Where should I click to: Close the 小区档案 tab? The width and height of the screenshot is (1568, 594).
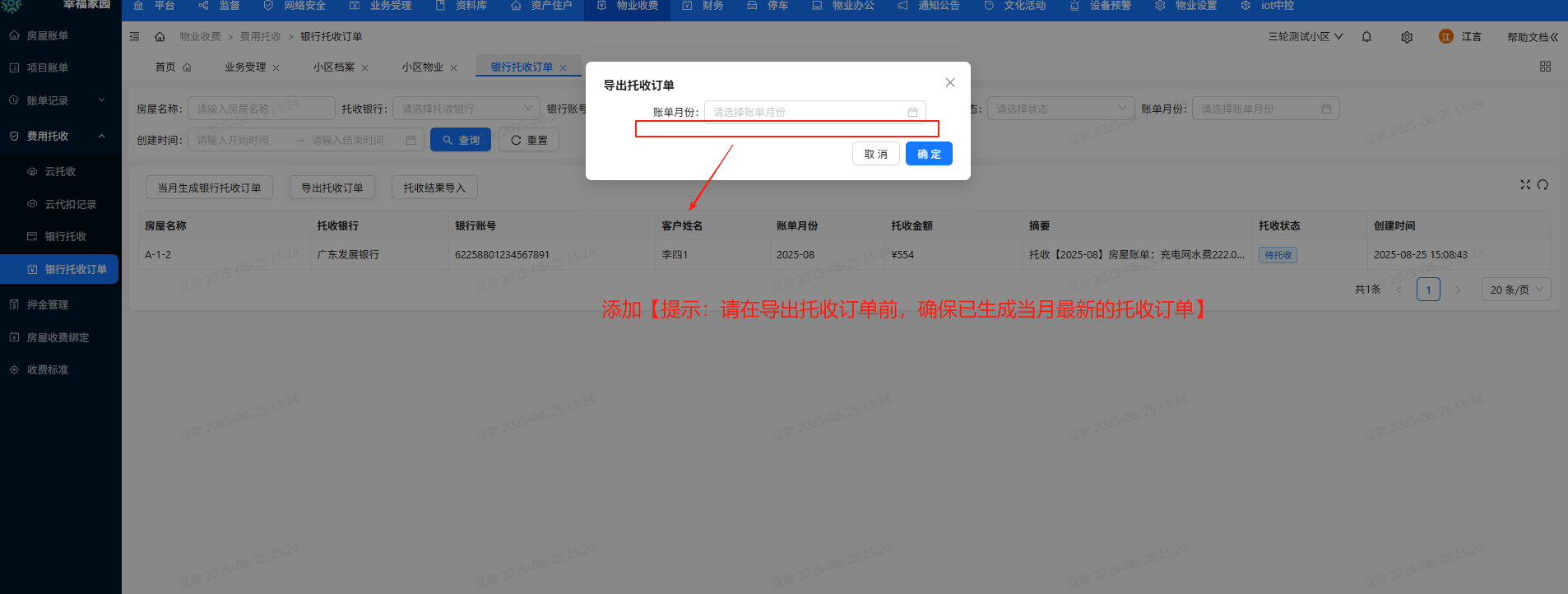pyautogui.click(x=364, y=67)
